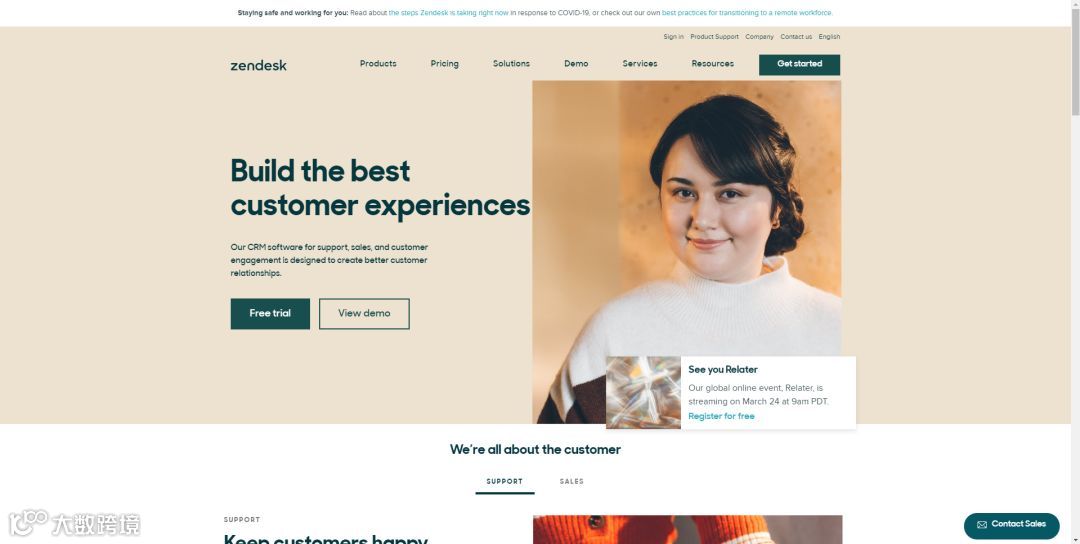The image size is (1080, 544).
Task: Open the Product Support link
Action: tap(714, 36)
